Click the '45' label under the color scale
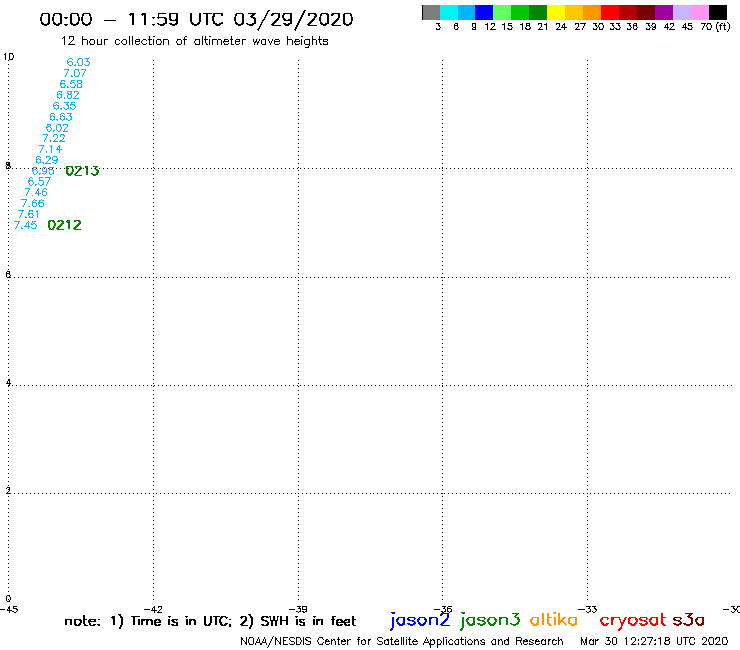Image resolution: width=740 pixels, height=650 pixels. click(687, 27)
